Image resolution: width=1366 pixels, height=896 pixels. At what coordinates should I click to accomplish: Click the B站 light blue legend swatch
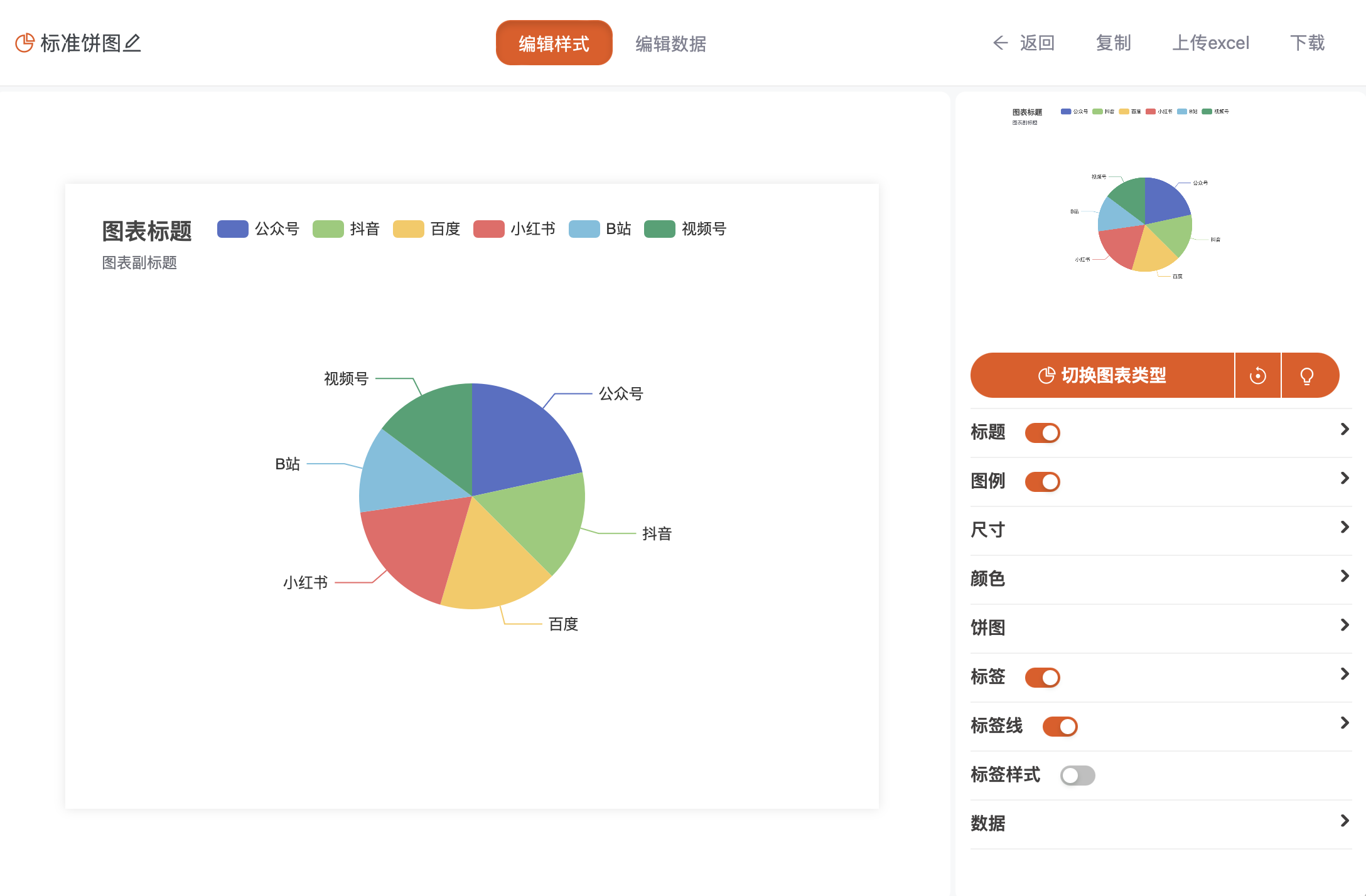584,229
